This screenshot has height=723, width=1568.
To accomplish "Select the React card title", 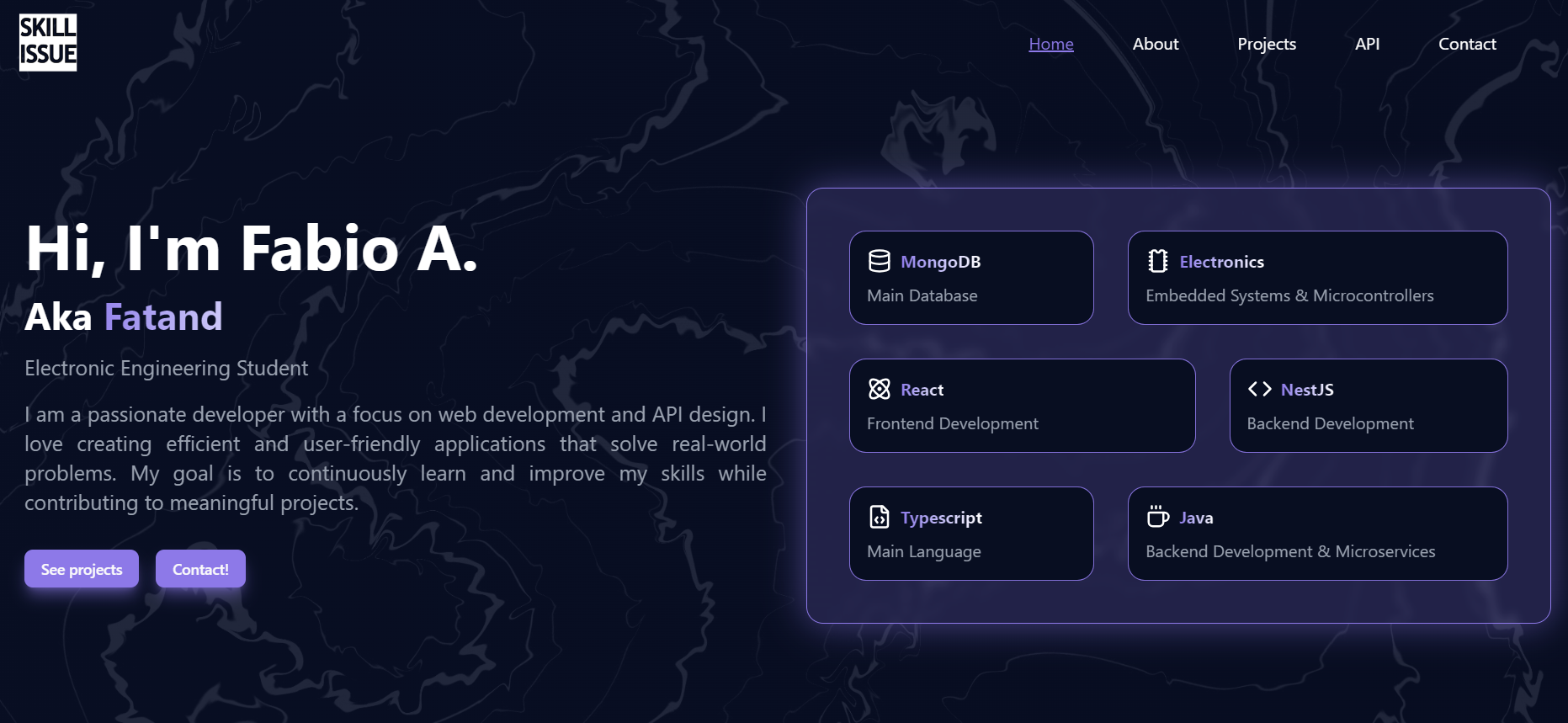I will coord(922,390).
